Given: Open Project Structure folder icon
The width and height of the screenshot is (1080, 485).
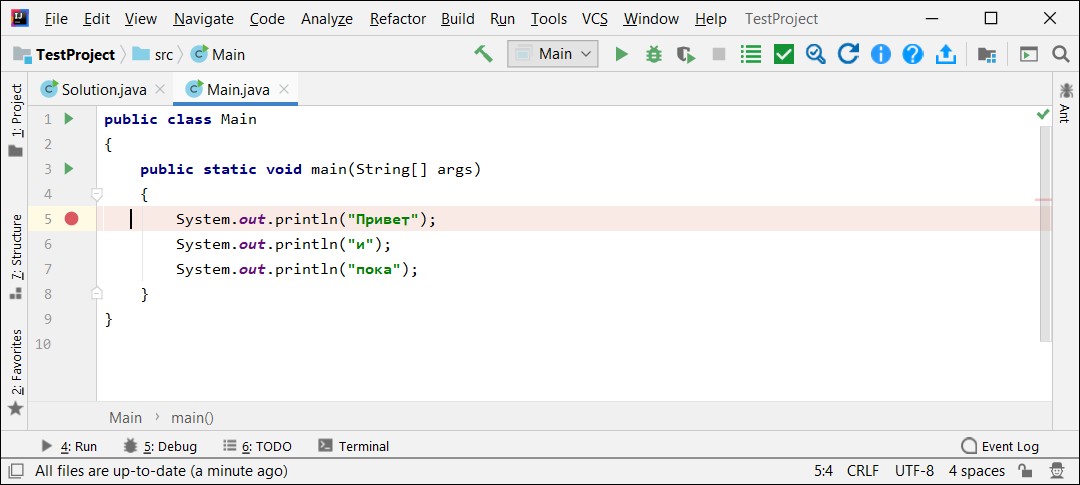Looking at the screenshot, I should tap(987, 54).
